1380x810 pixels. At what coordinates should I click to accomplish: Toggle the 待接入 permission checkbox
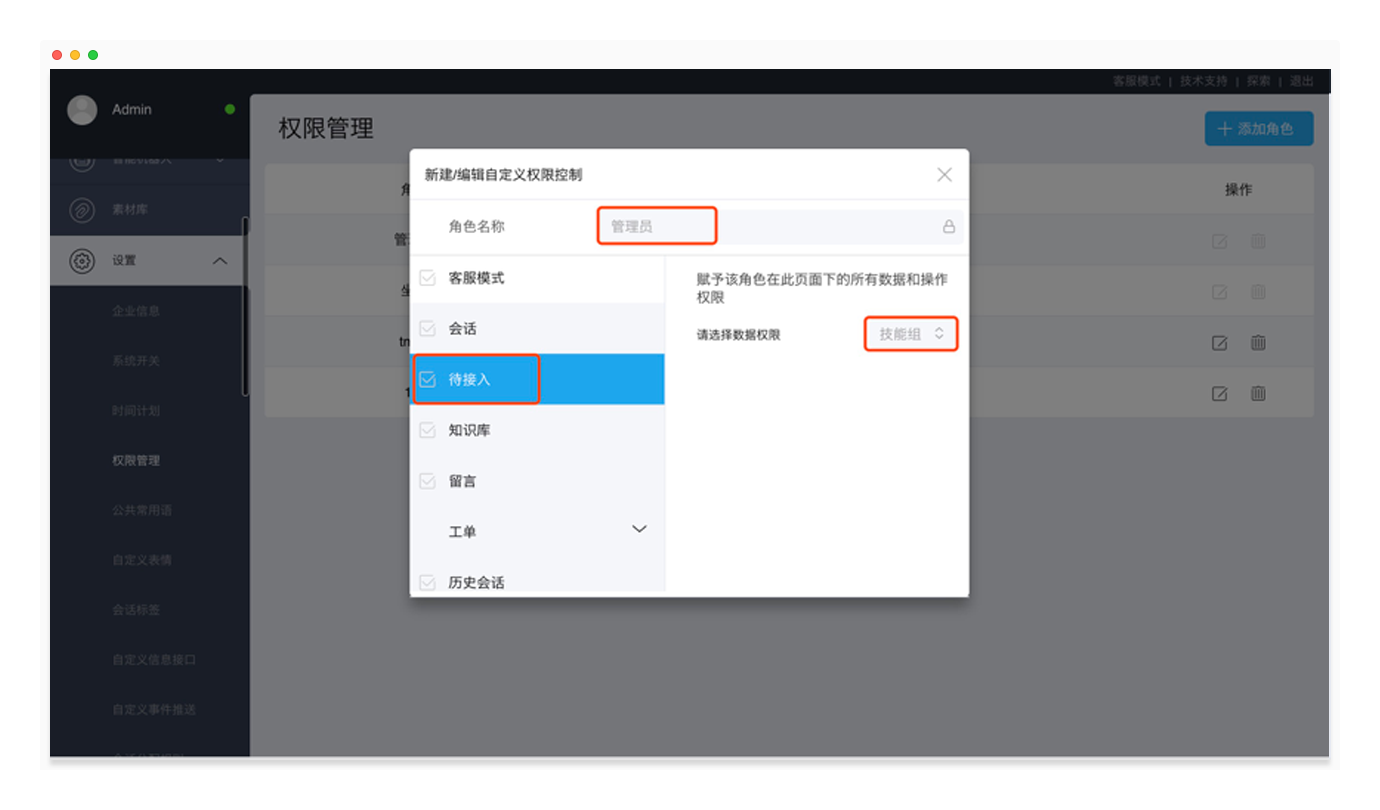[428, 379]
